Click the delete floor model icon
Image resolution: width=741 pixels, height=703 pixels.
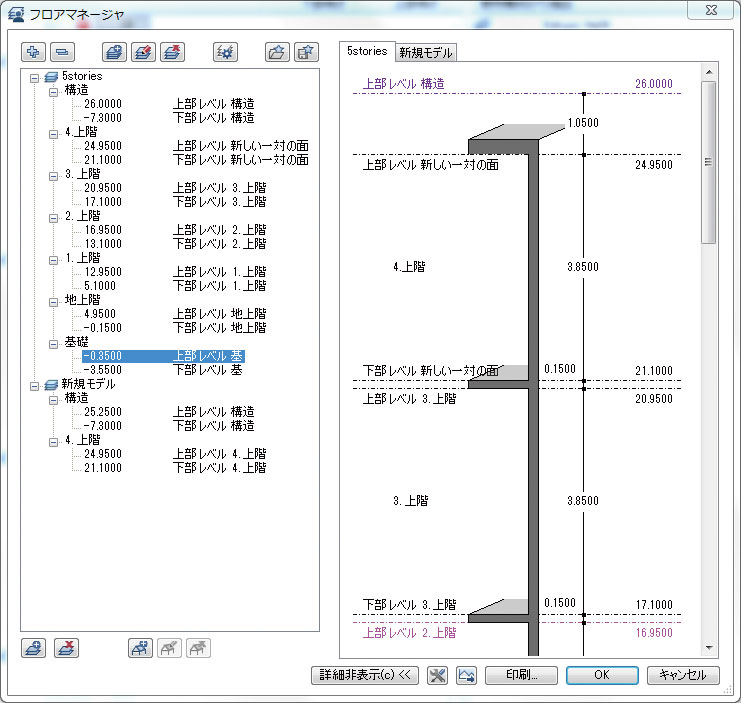pyautogui.click(x=173, y=52)
